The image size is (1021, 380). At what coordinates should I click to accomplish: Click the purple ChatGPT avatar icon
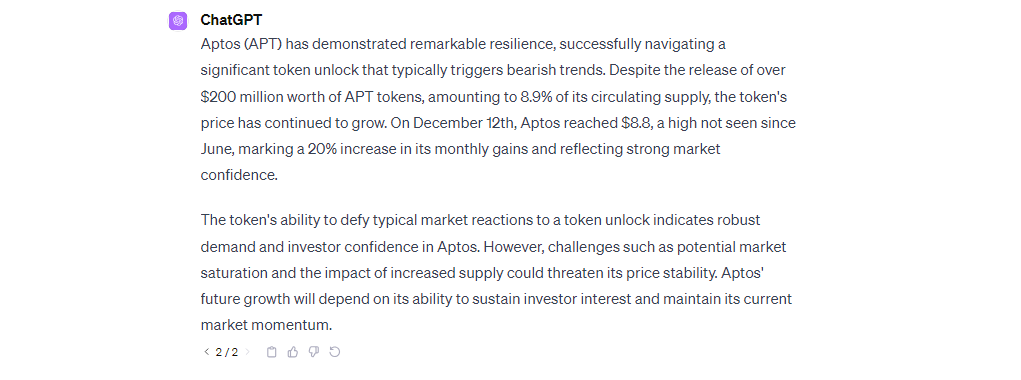tap(178, 21)
